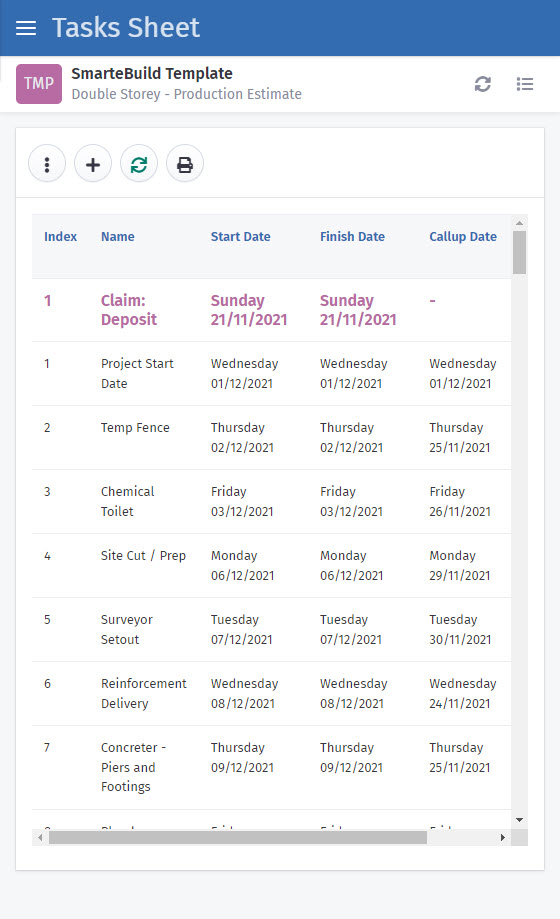Select Reinforcement Delivery task row
Image resolution: width=560 pixels, height=919 pixels.
[x=271, y=693]
